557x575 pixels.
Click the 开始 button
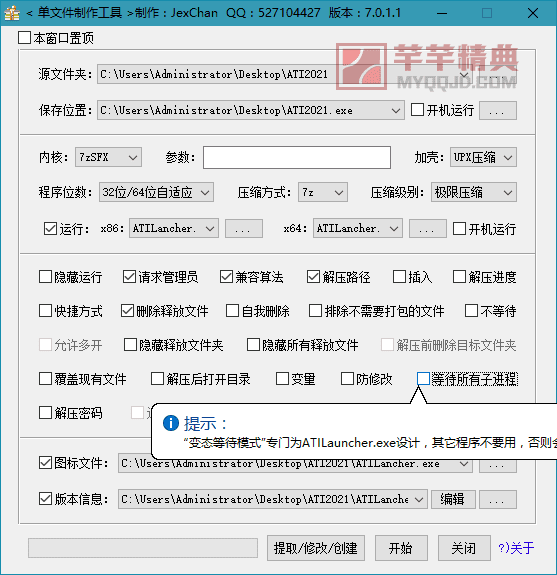tap(401, 548)
